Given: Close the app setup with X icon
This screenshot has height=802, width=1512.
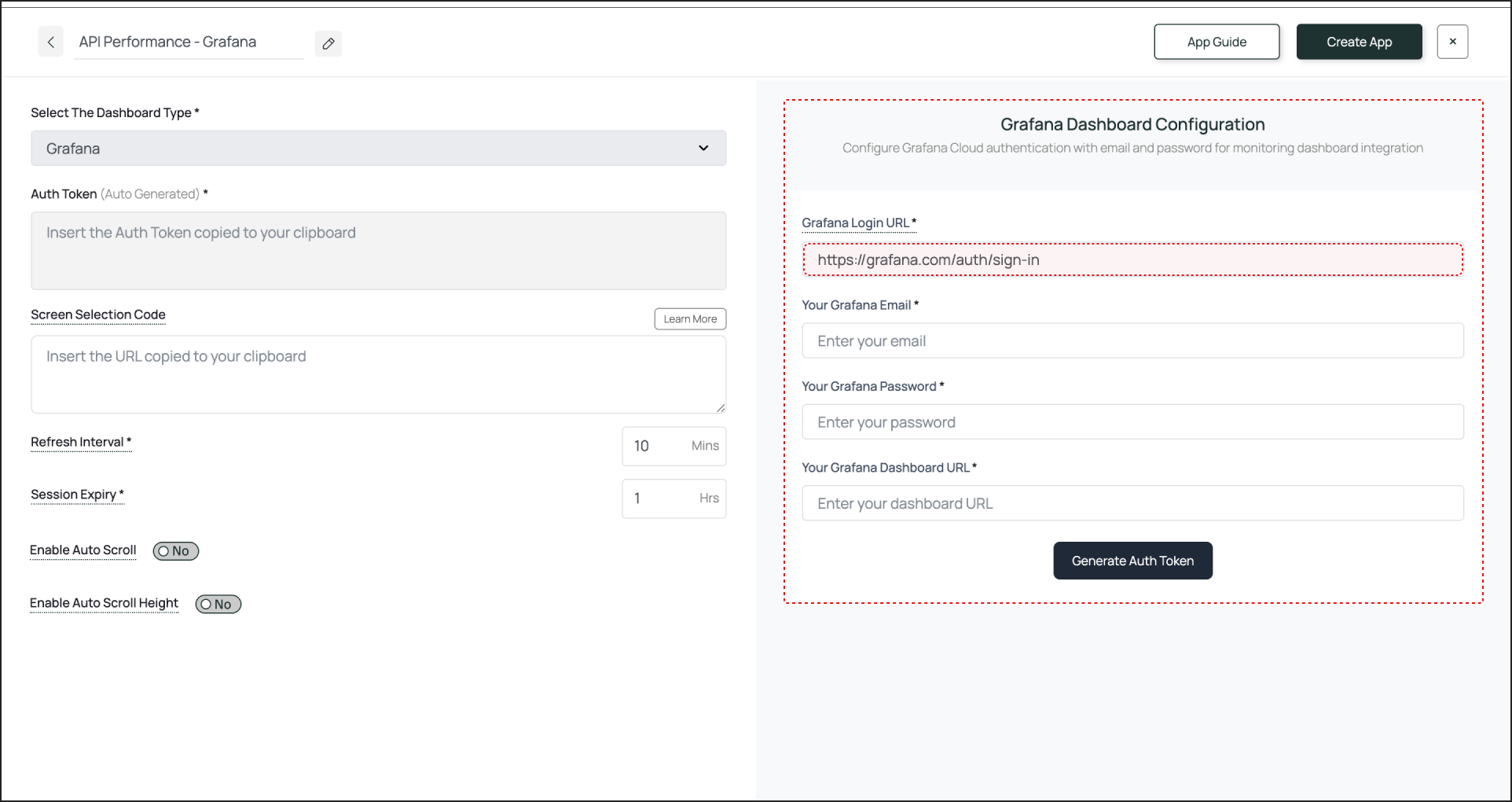Looking at the screenshot, I should [1452, 42].
